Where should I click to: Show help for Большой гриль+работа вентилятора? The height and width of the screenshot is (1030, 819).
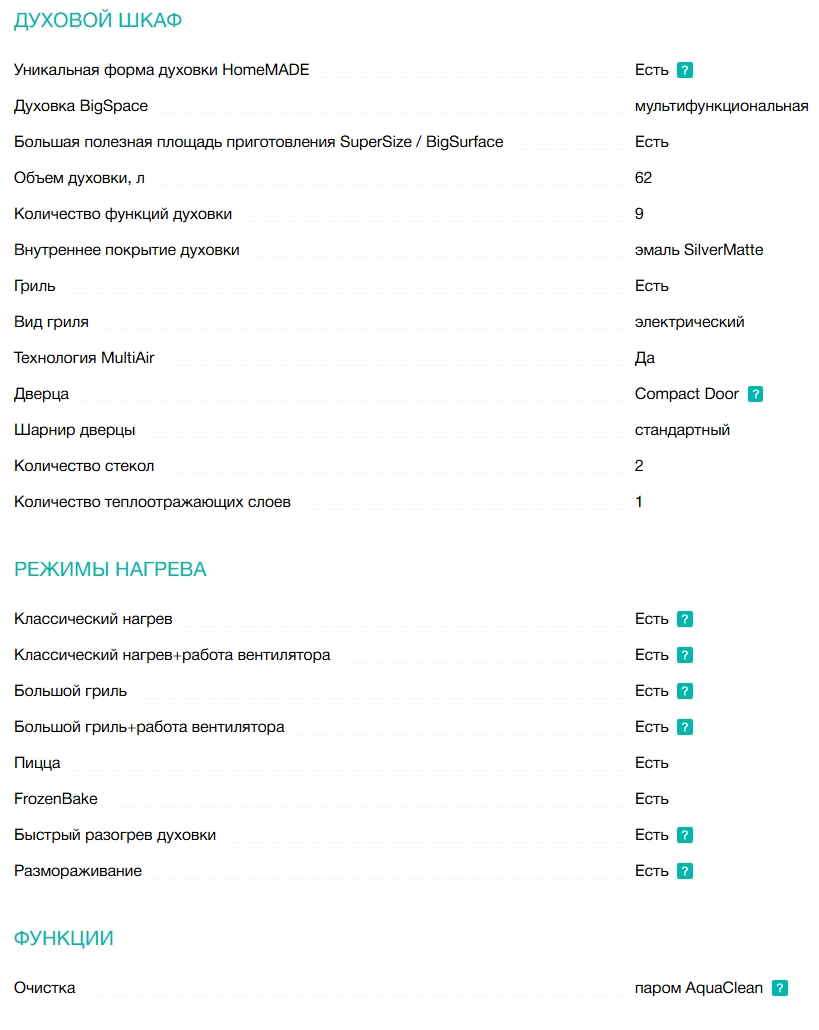pyautogui.click(x=685, y=727)
